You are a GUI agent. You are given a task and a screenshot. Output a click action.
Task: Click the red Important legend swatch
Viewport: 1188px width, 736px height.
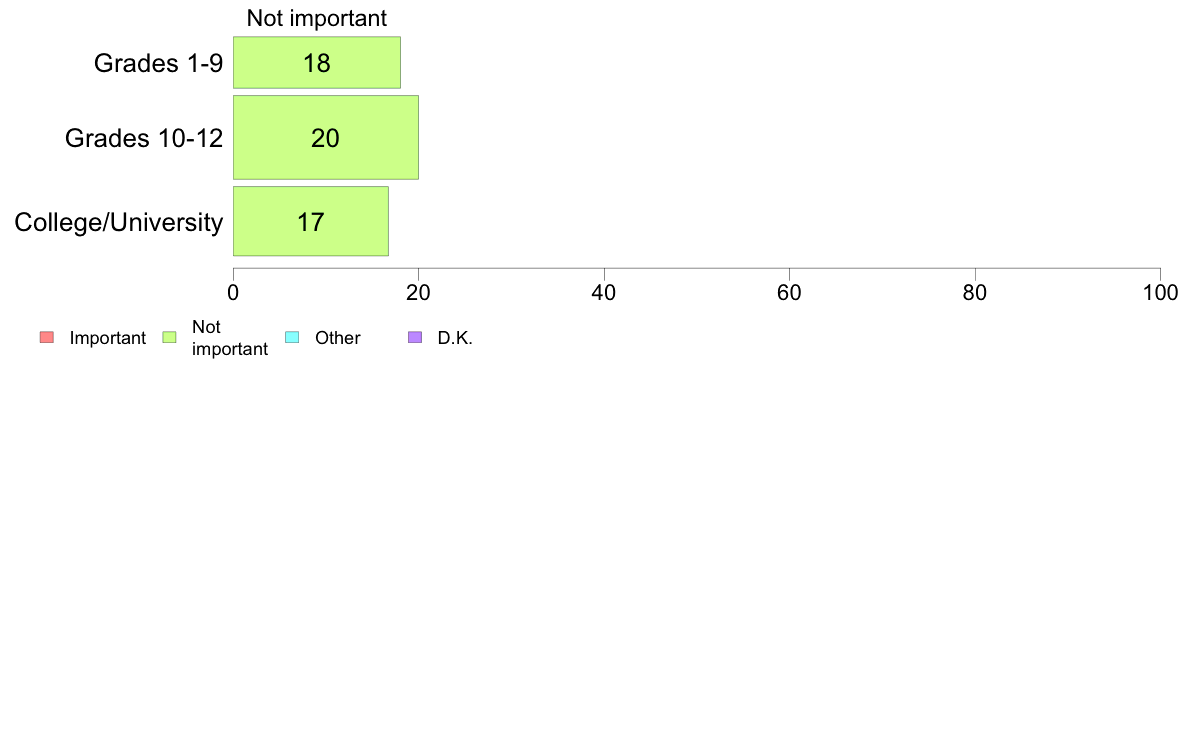[47, 337]
